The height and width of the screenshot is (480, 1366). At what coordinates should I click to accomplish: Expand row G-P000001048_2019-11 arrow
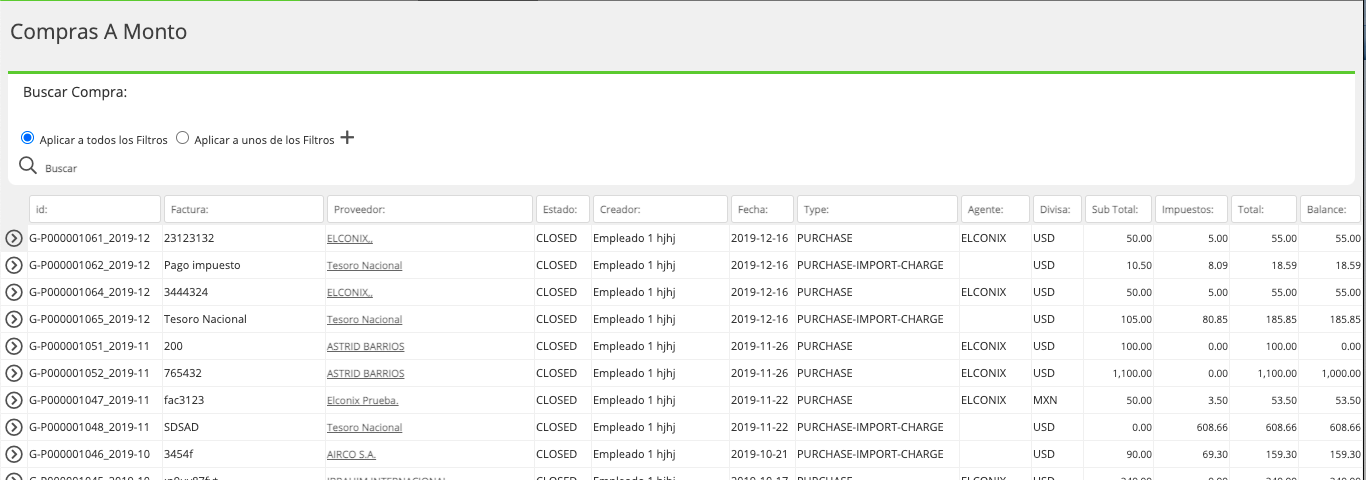14,427
